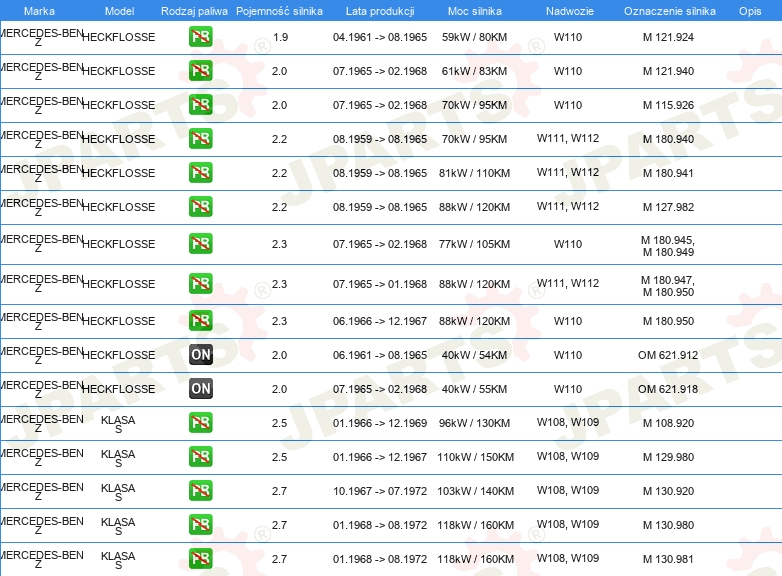
Task: Select engine codes M 180.947, M 180.950
Action: coord(668,286)
